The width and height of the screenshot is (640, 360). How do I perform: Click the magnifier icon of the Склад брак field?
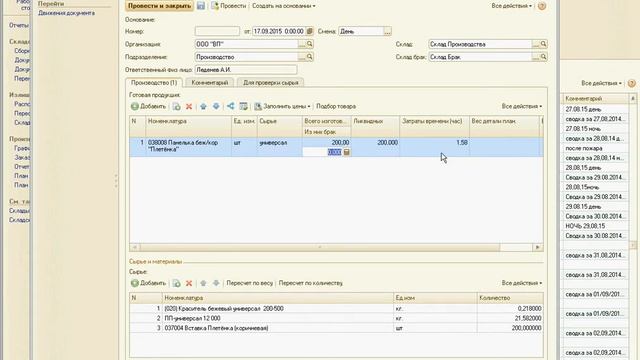[x=543, y=57]
